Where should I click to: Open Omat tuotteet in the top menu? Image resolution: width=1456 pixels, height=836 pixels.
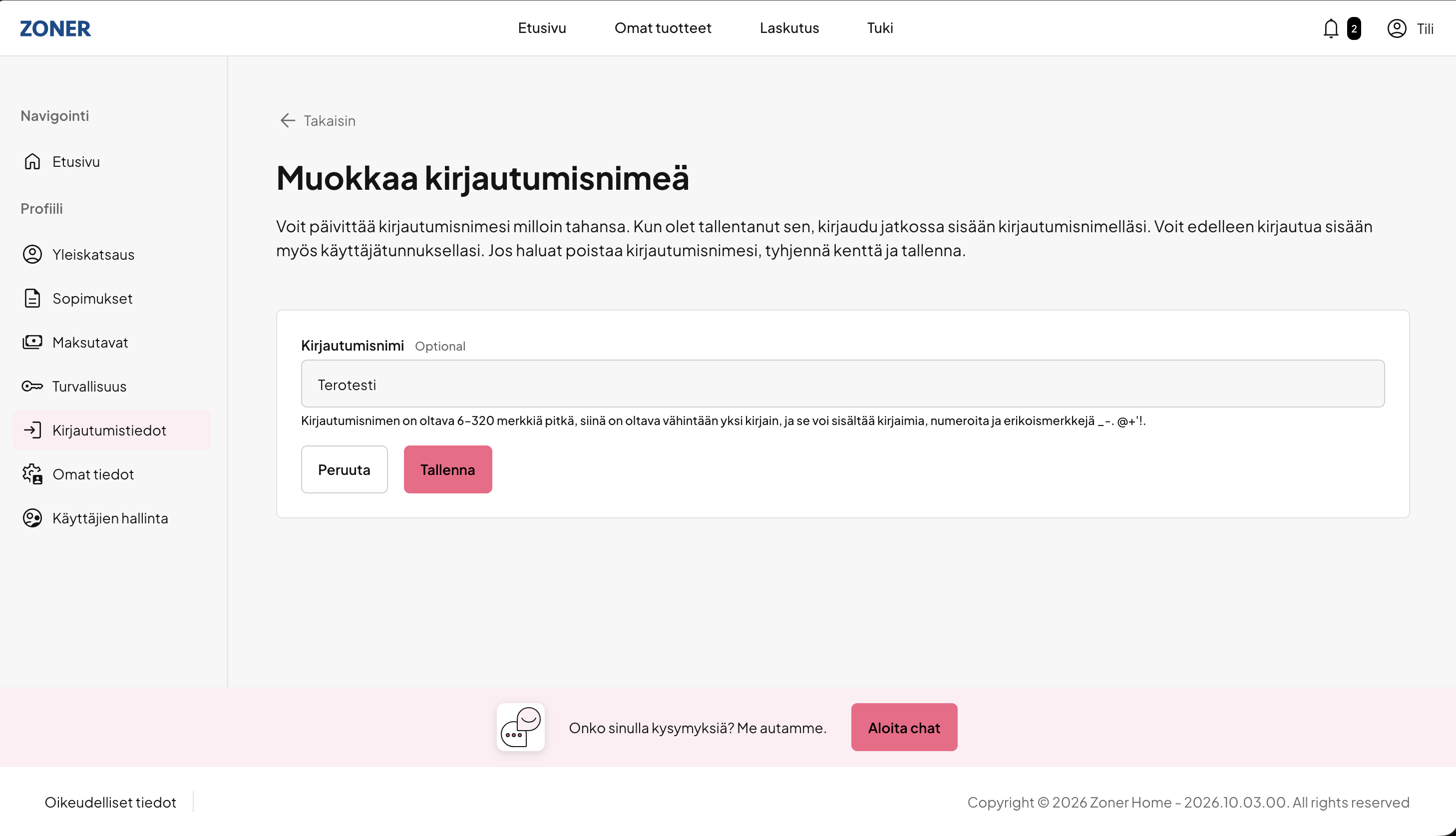pos(663,27)
